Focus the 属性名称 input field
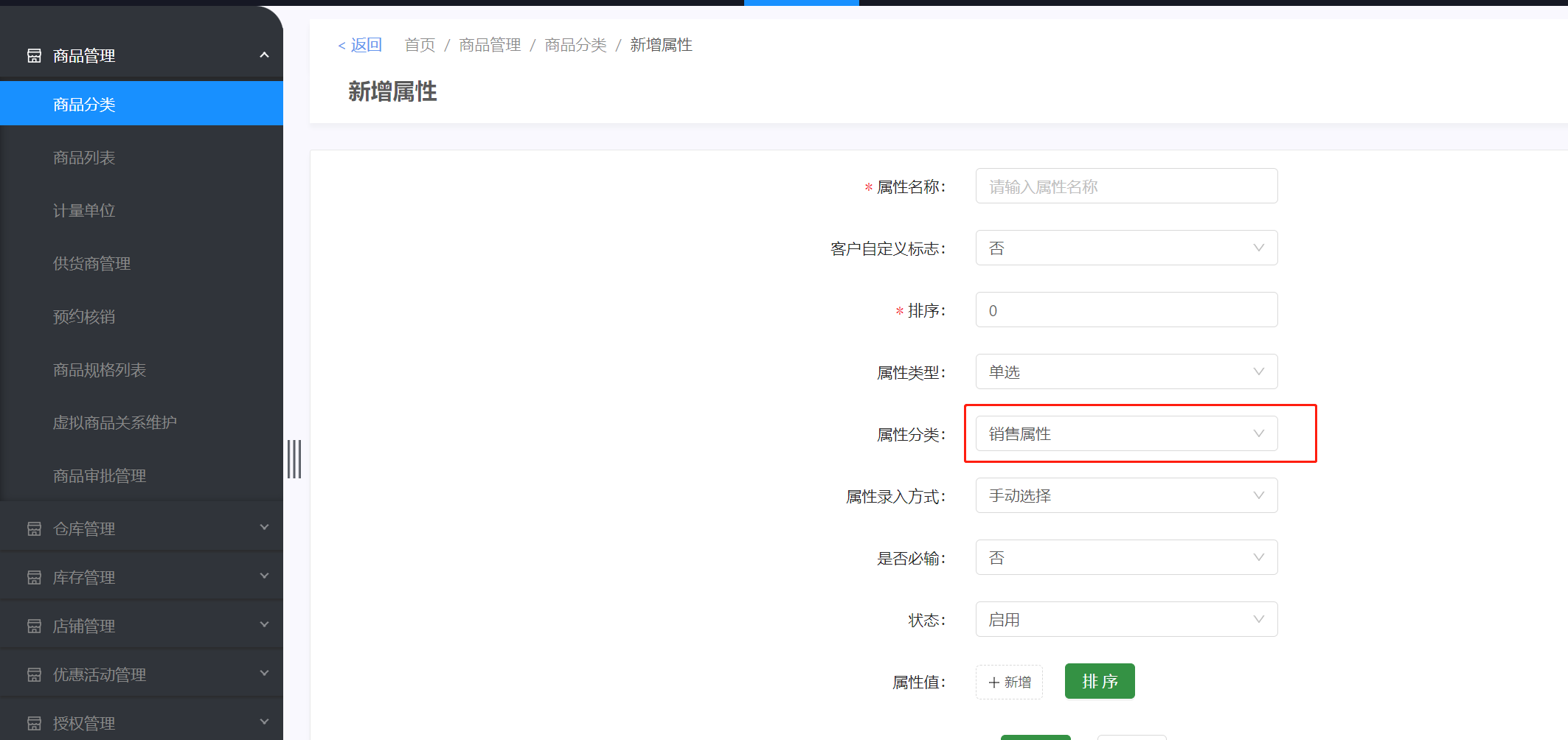 pyautogui.click(x=1125, y=186)
